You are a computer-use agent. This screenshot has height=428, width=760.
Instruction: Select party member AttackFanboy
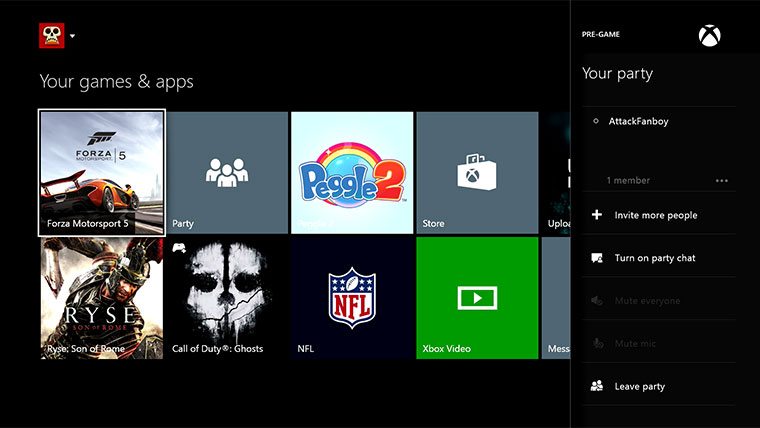point(638,121)
